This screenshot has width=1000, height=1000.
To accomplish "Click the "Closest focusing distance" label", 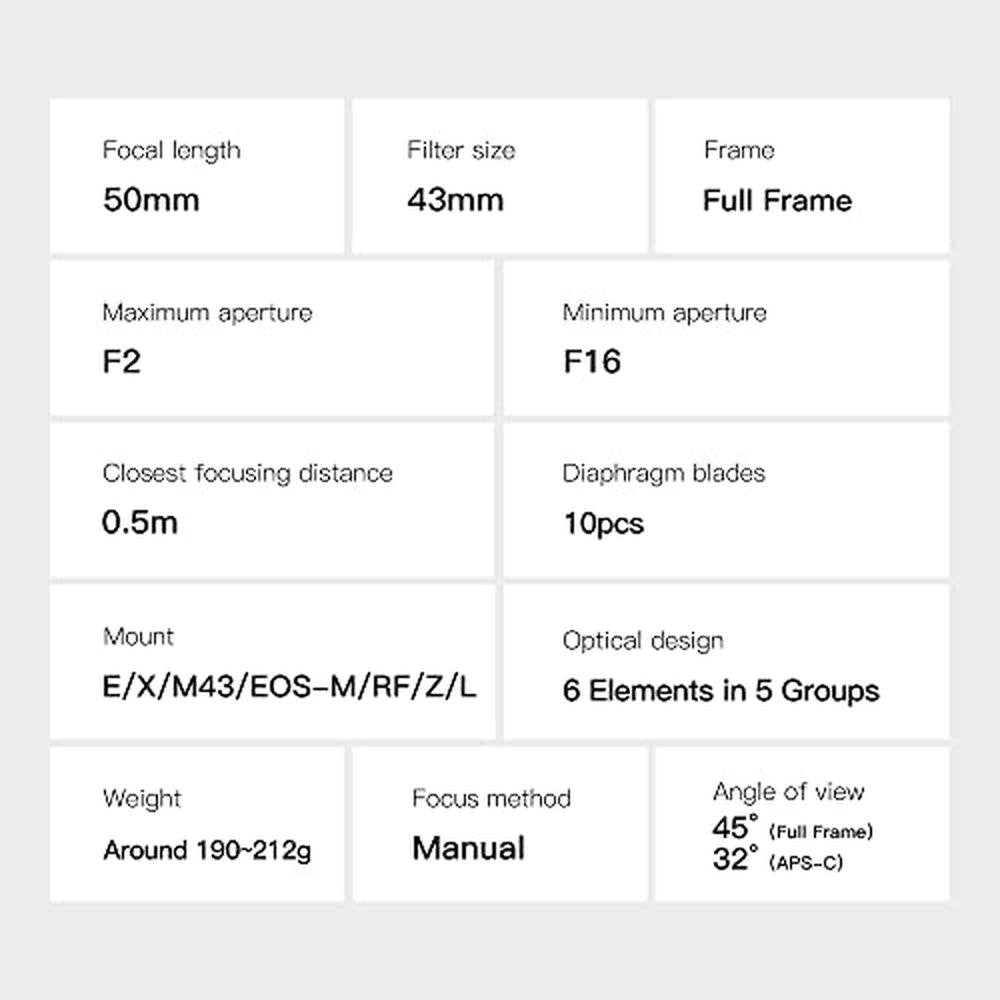I will point(247,473).
